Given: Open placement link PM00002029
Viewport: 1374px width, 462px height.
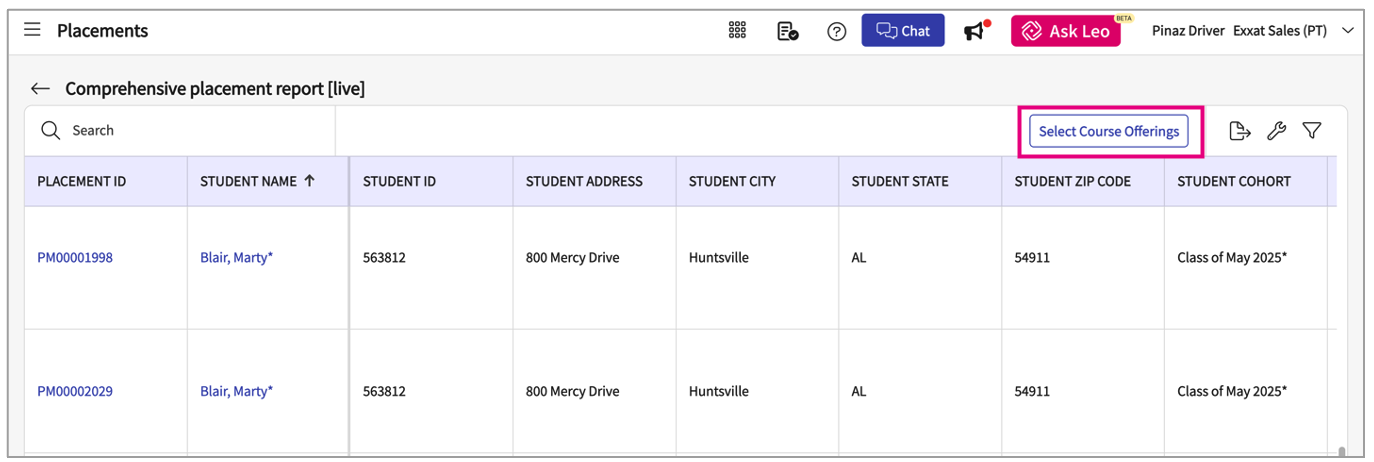Looking at the screenshot, I should coord(75,392).
